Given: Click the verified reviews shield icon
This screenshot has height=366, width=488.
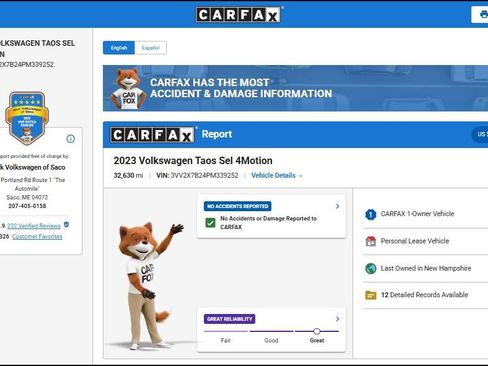Looking at the screenshot, I should (66, 225).
